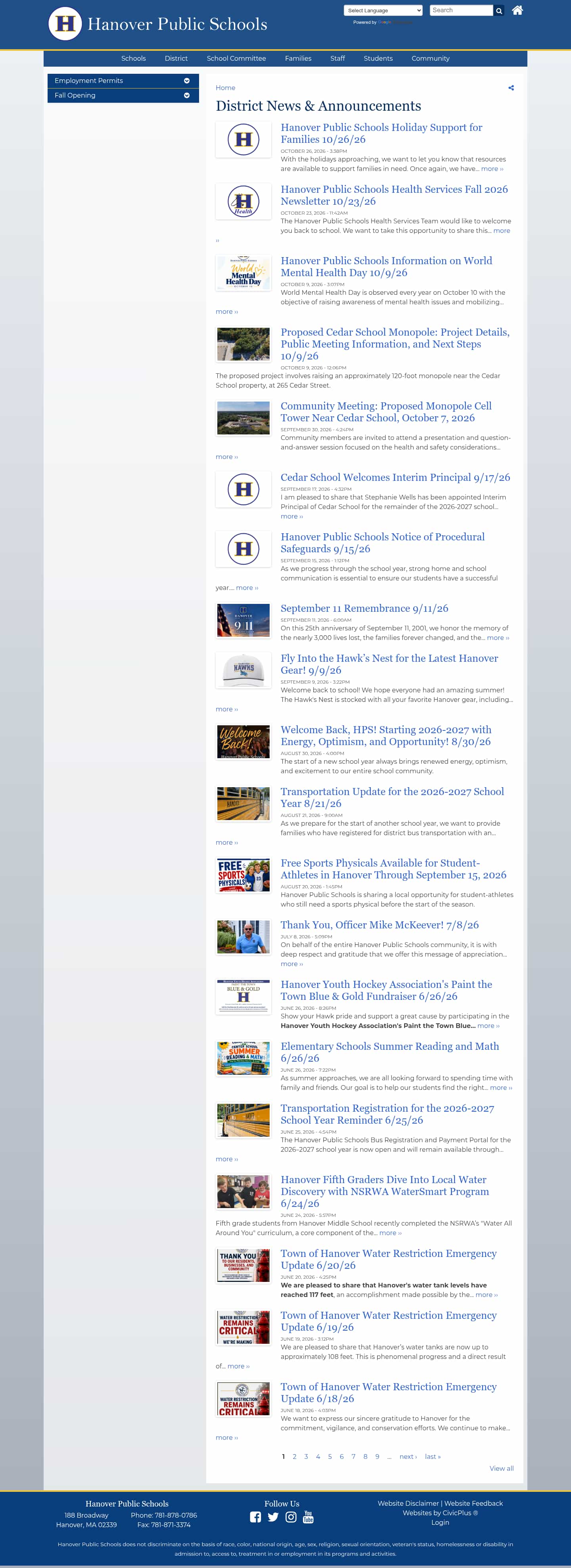Open Website Feedback link in footer
Image resolution: width=571 pixels, height=1568 pixels.
coord(473,1503)
